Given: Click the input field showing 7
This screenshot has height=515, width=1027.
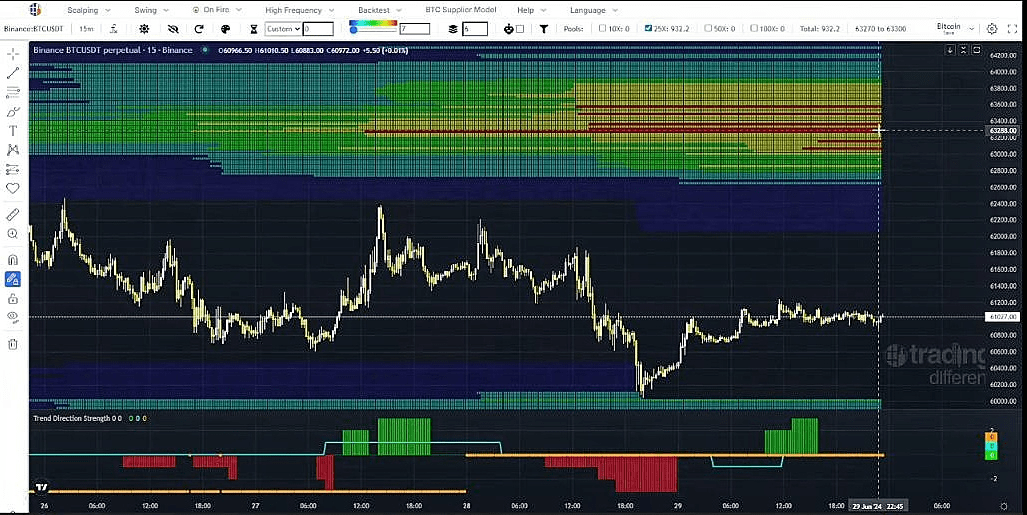Looking at the screenshot, I should (415, 29).
